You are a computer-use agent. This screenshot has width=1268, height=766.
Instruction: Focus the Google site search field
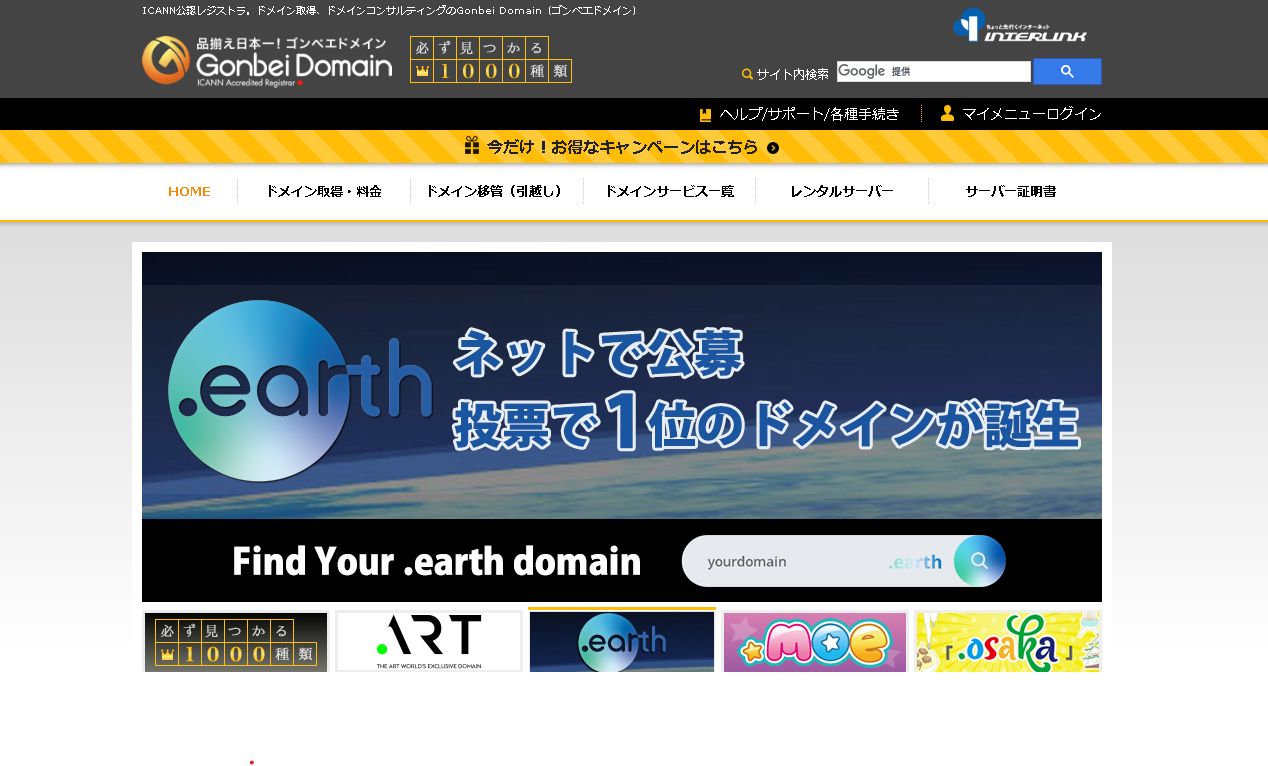click(x=933, y=71)
